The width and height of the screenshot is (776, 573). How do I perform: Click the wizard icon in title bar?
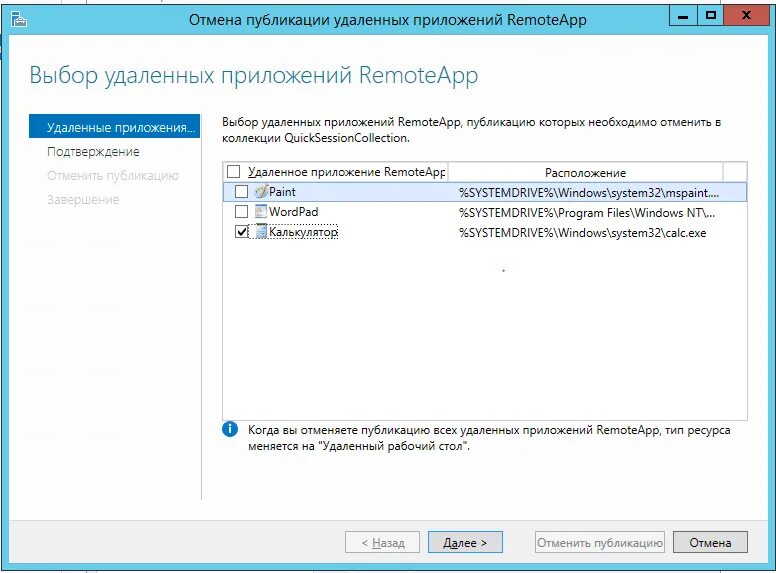click(18, 20)
